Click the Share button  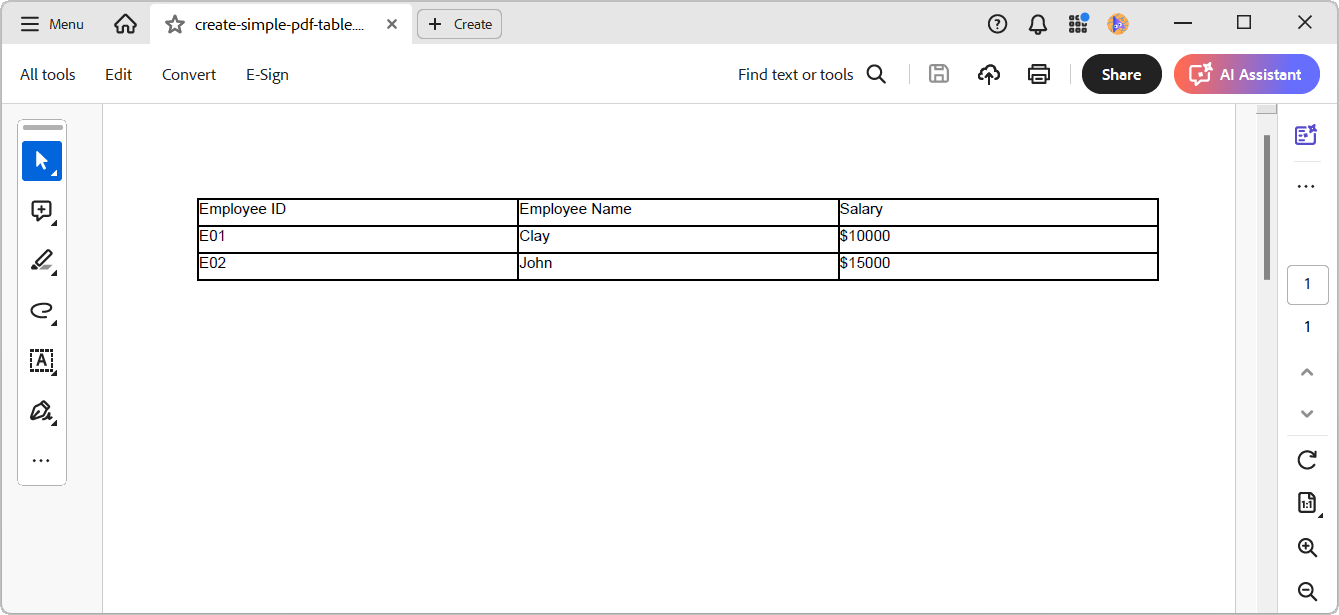[x=1121, y=74]
